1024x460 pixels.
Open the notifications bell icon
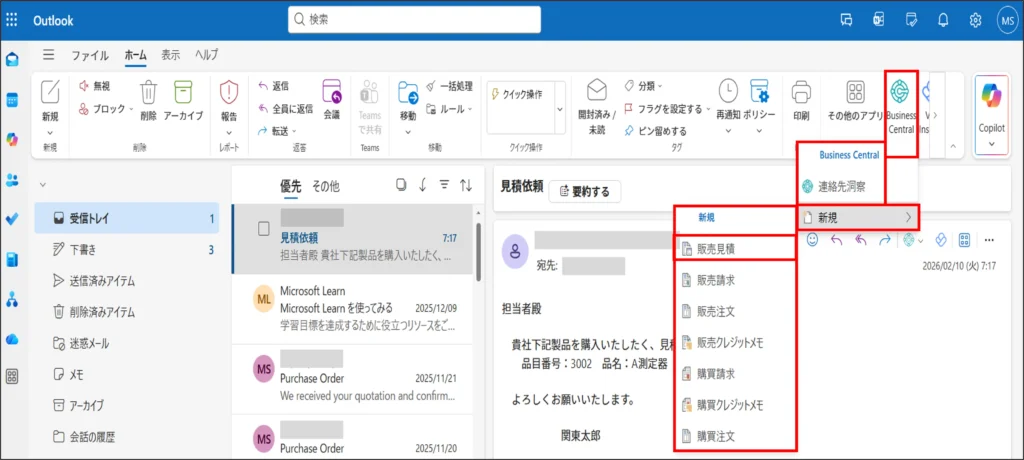pos(943,19)
